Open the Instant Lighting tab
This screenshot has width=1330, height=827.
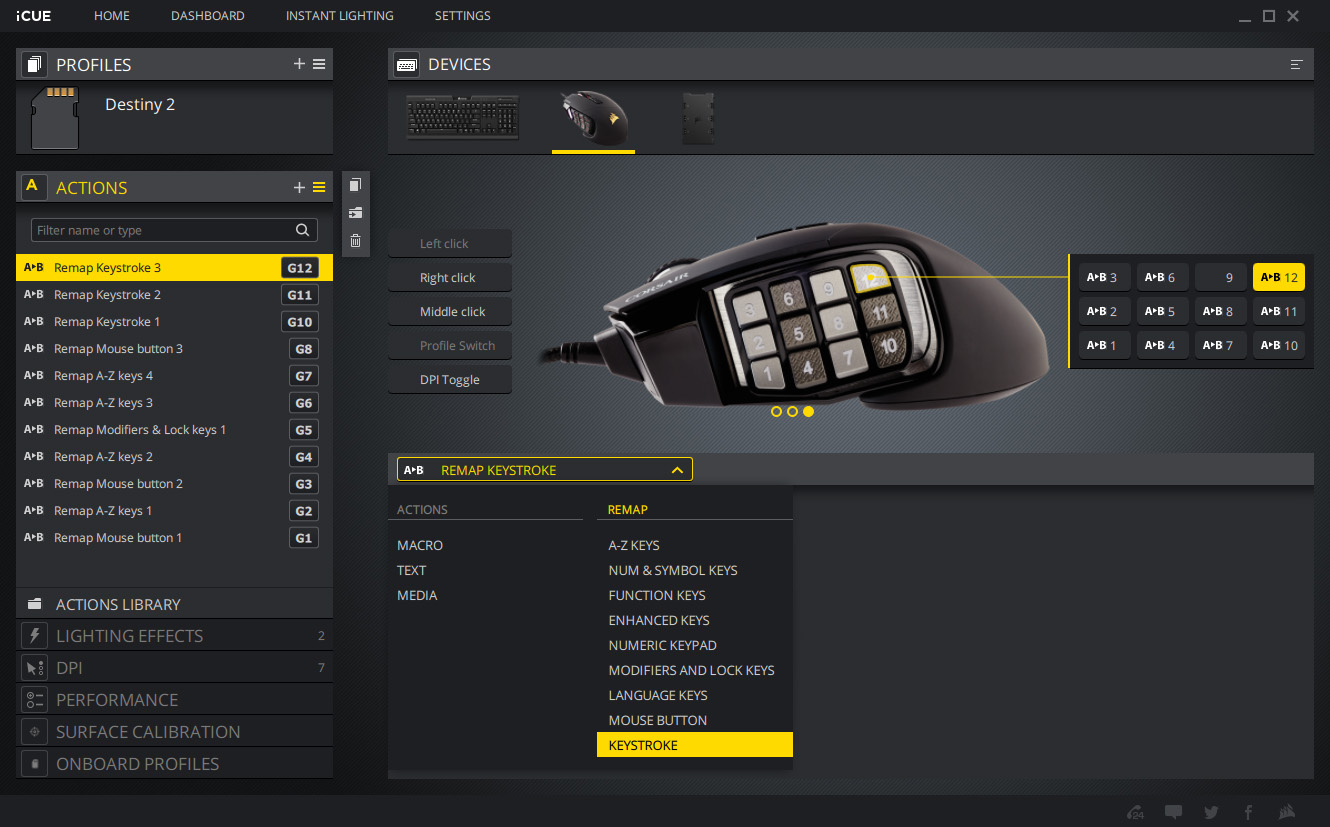340,16
